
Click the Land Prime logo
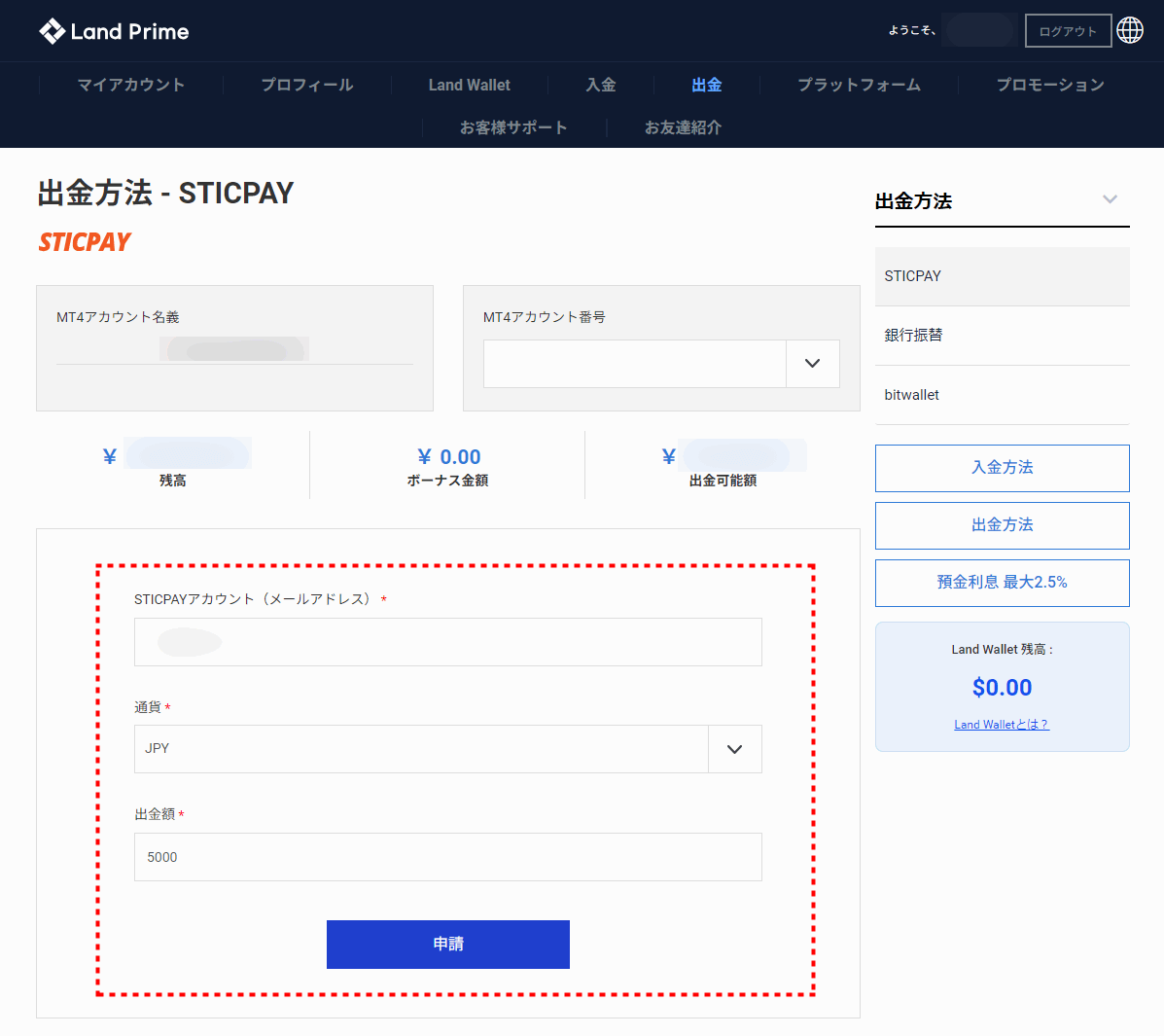click(114, 31)
